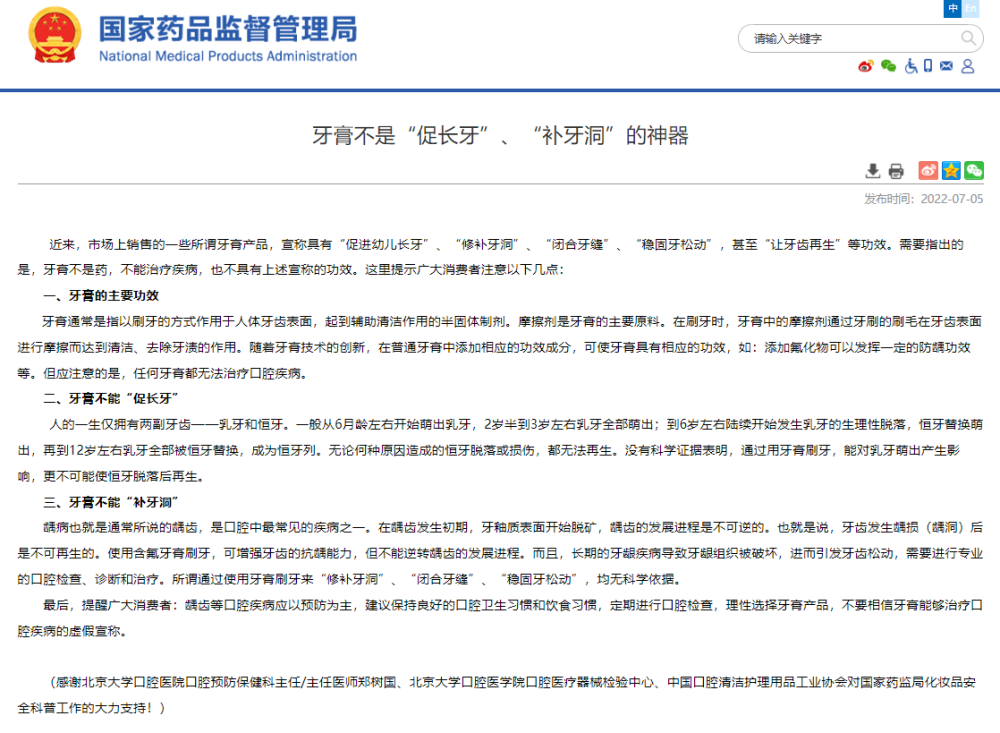Download the article using the download icon
The height and width of the screenshot is (733, 1000).
coord(873,170)
